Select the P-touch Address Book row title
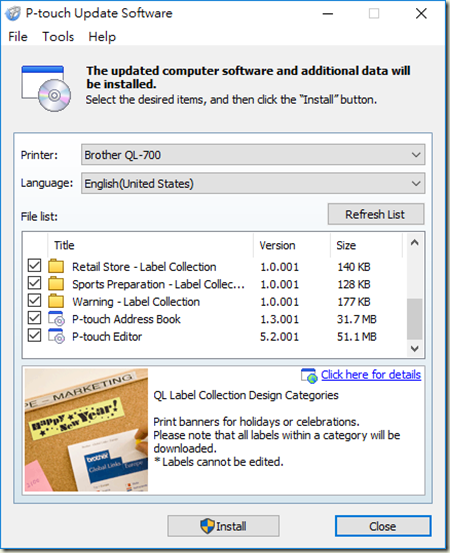The width and height of the screenshot is (450, 553). 126,319
